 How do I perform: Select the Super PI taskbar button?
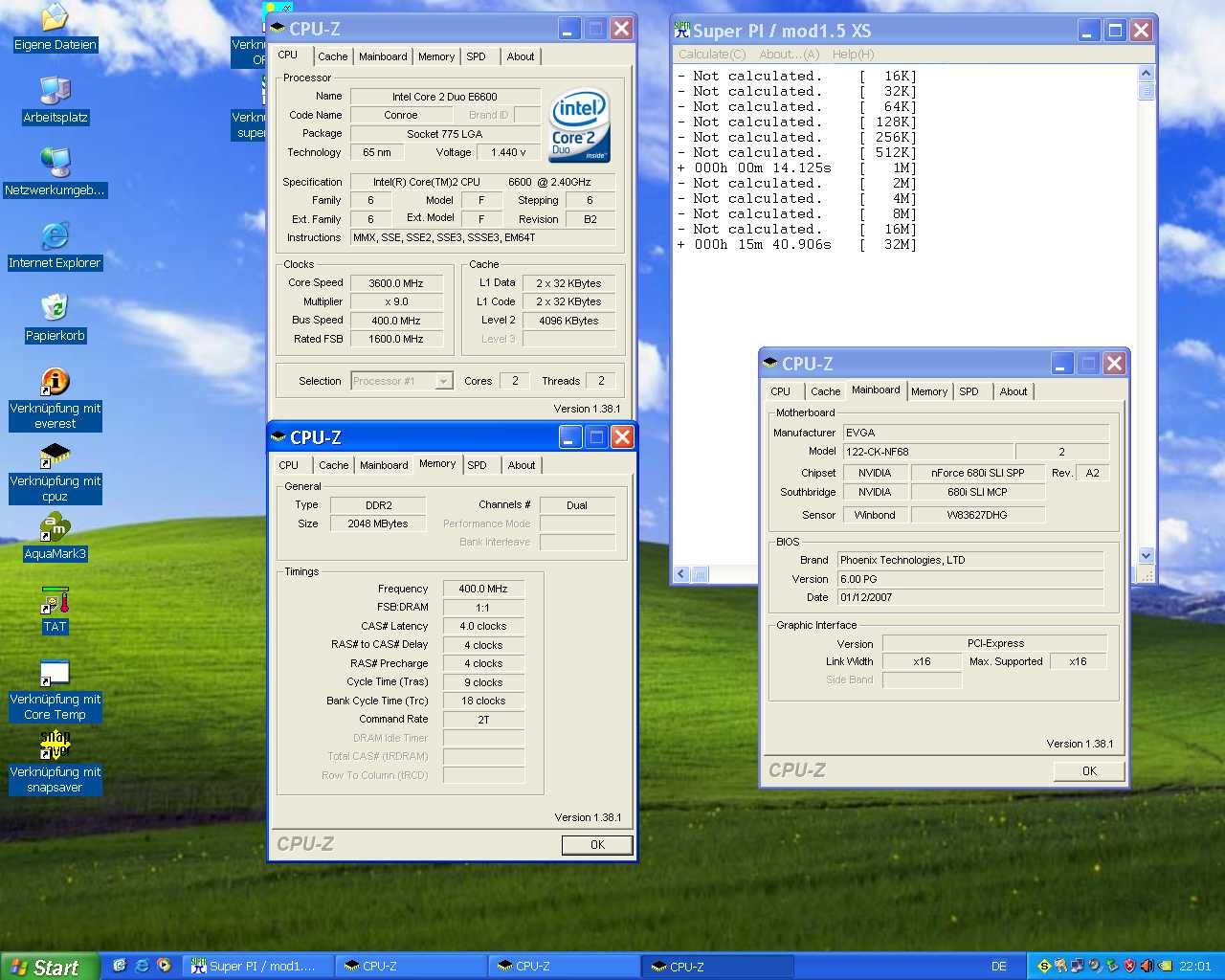tap(260, 967)
